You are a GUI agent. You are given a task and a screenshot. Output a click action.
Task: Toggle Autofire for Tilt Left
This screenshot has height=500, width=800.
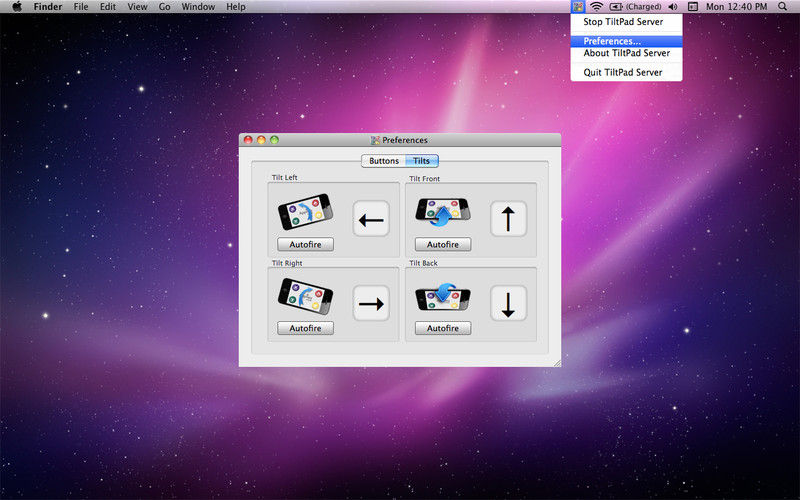tap(305, 244)
